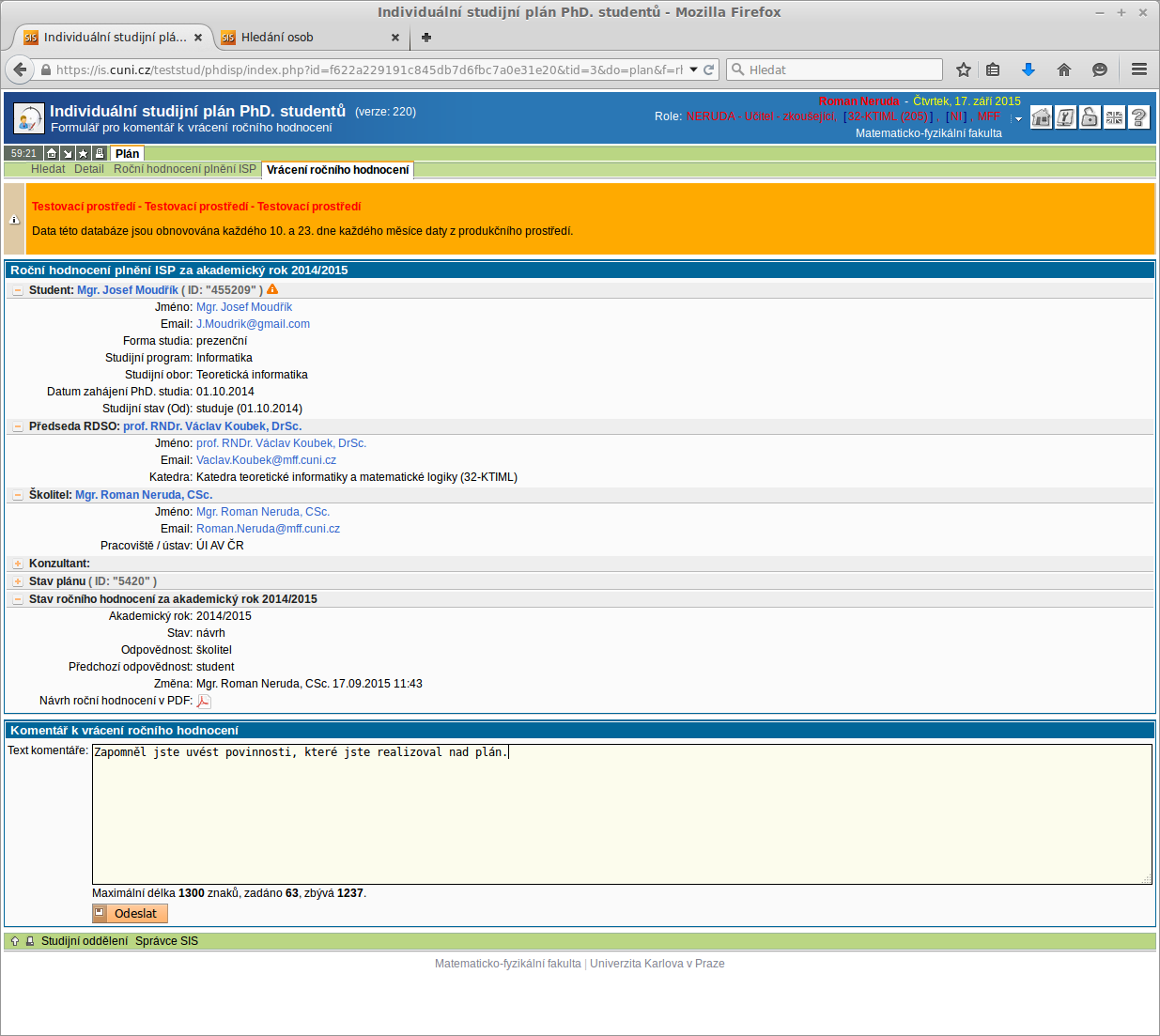
Task: Go to Roční hodnocení plnění ISP tab
Action: click(x=185, y=169)
